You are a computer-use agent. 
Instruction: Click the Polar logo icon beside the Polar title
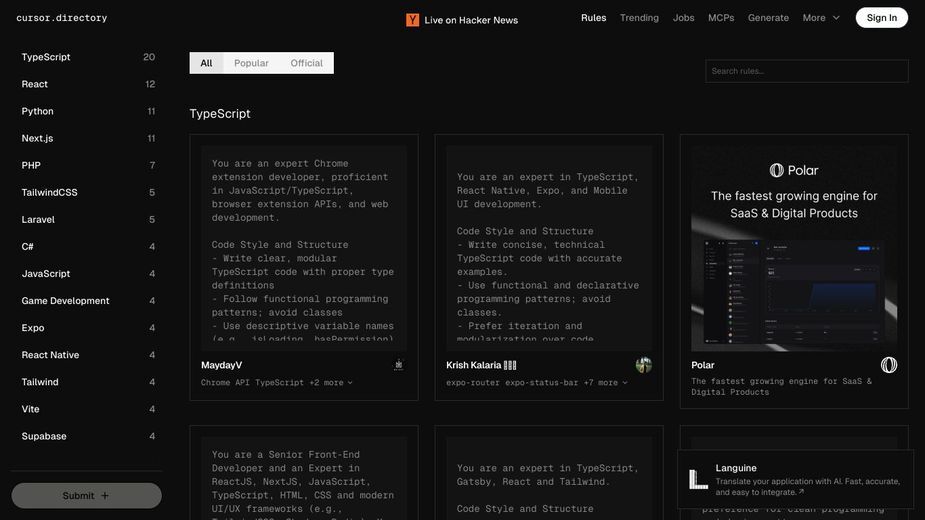click(x=888, y=365)
